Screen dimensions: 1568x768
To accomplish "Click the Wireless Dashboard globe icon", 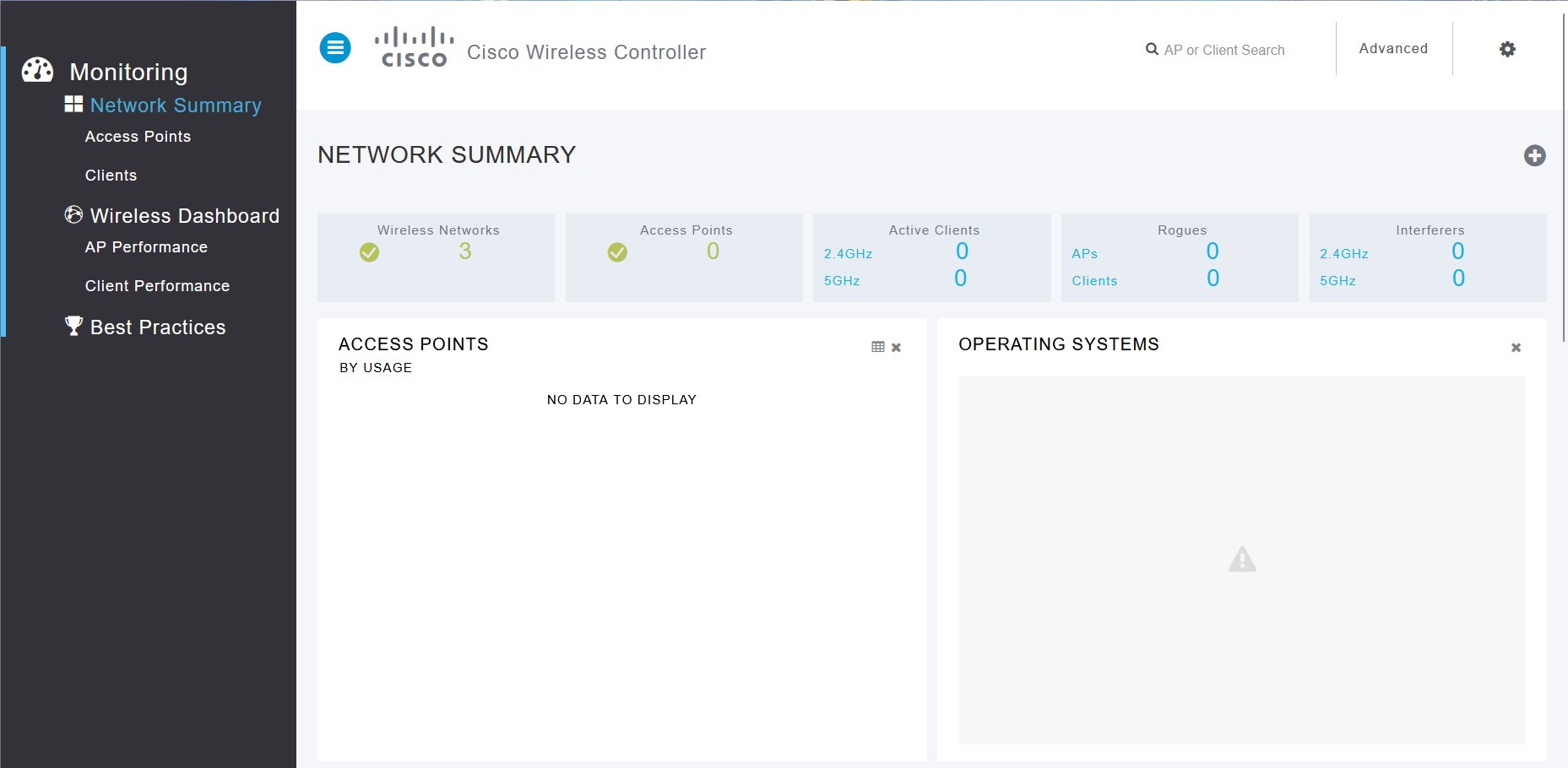I will tap(73, 214).
